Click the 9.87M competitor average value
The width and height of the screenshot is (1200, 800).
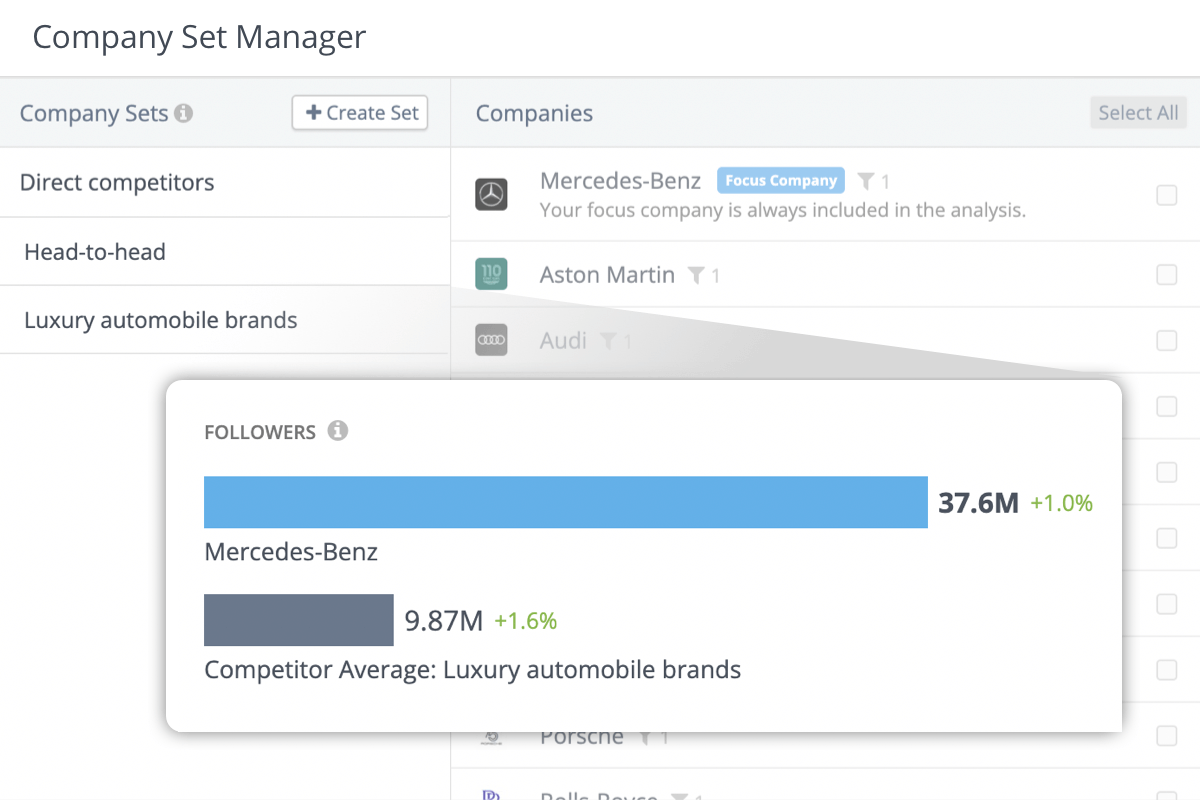pos(444,621)
